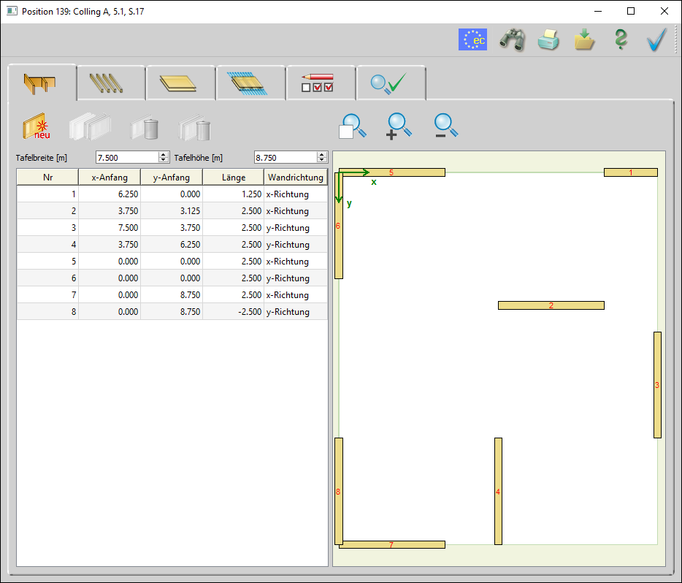682x583 pixels.
Task: Switch to the wooden beams tab
Action: click(x=110, y=83)
